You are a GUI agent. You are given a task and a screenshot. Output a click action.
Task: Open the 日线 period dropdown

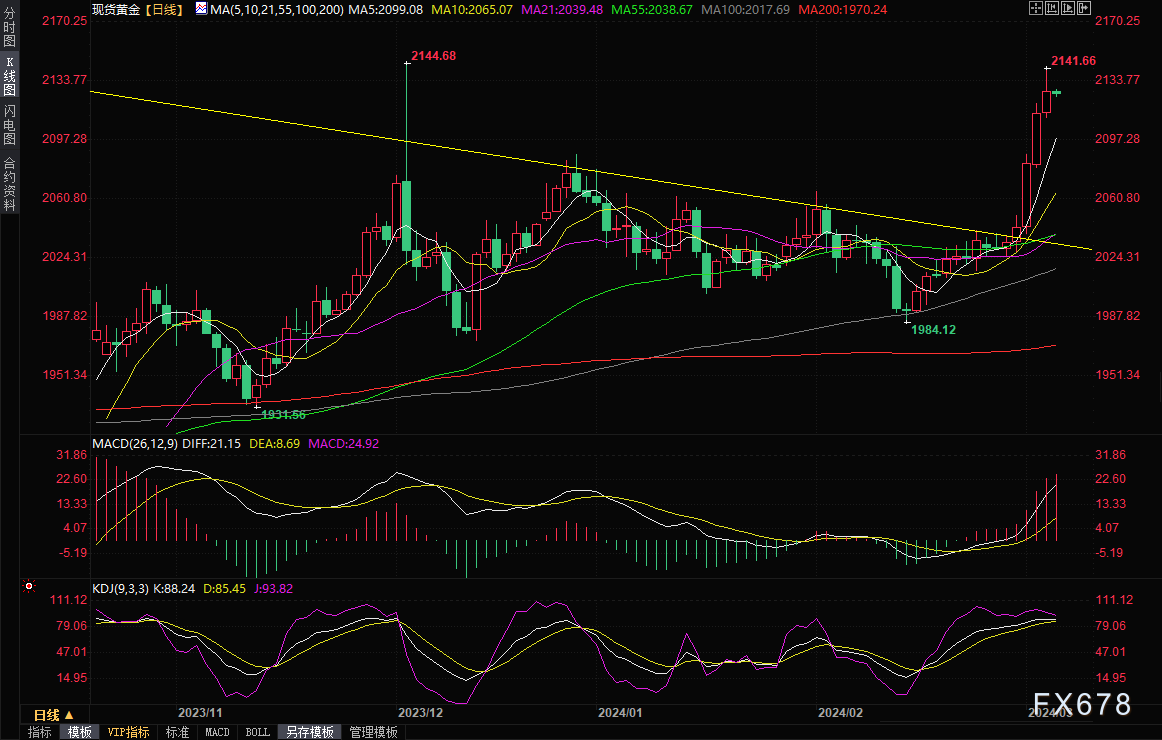point(53,714)
